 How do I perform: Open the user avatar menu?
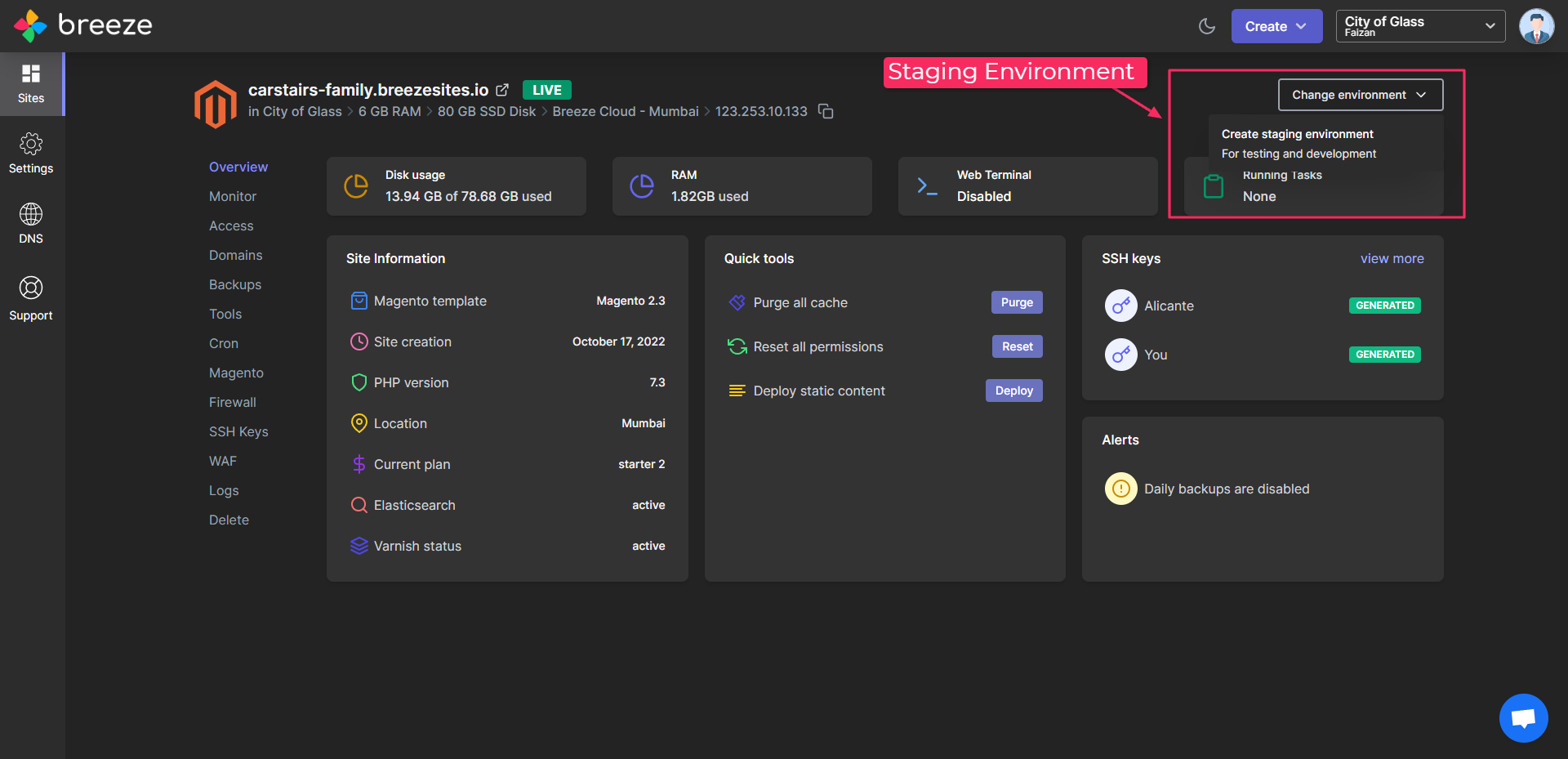tap(1536, 26)
